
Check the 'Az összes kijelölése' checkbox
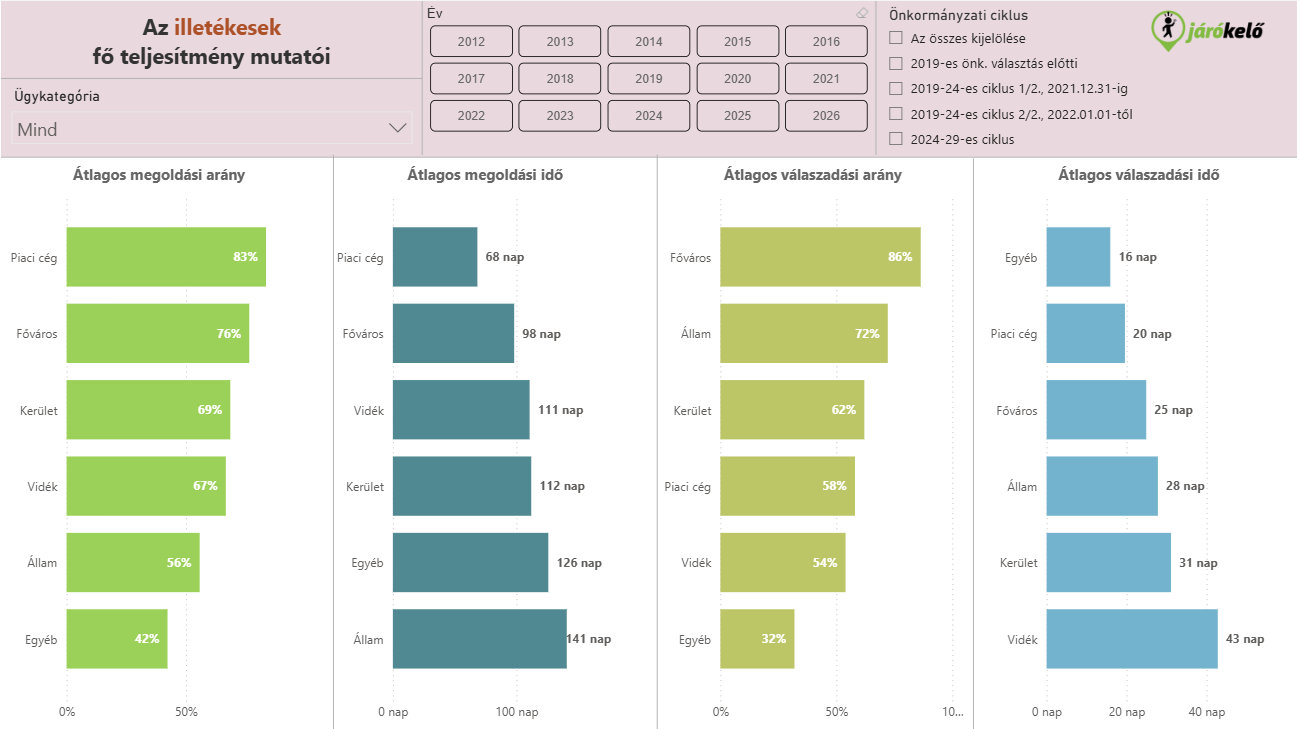(x=896, y=39)
